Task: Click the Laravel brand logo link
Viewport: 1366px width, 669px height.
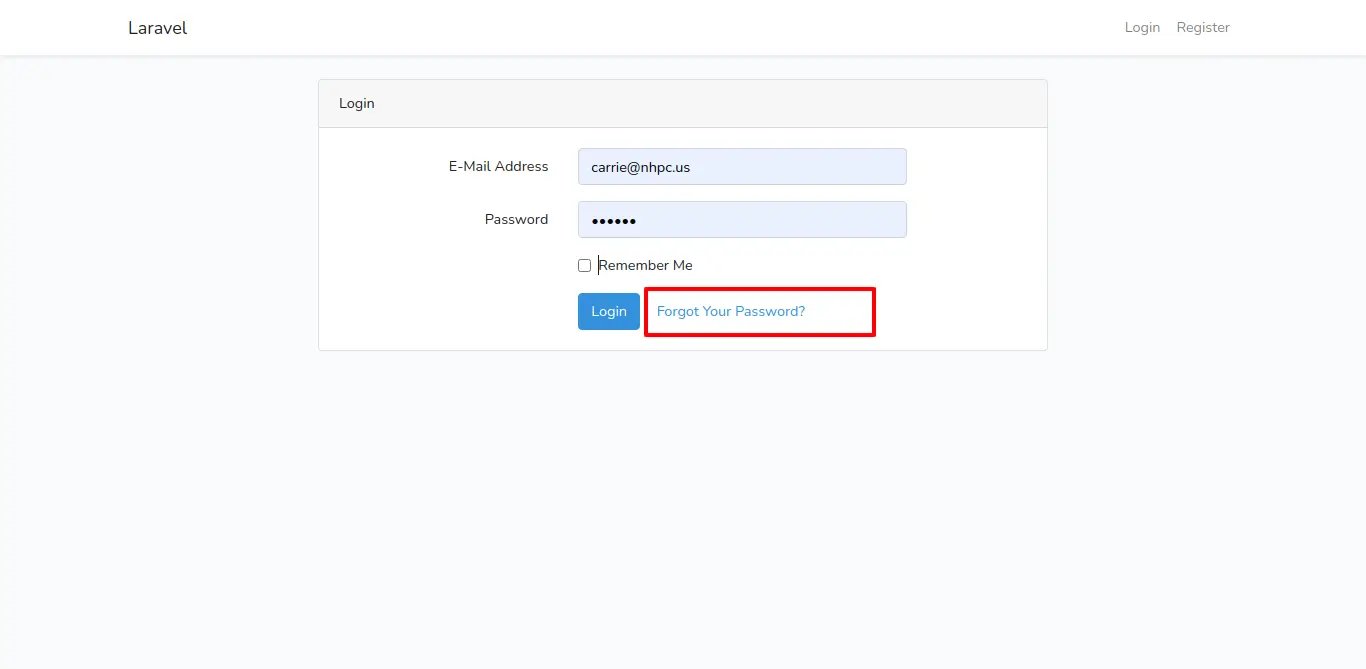Action: pos(157,28)
